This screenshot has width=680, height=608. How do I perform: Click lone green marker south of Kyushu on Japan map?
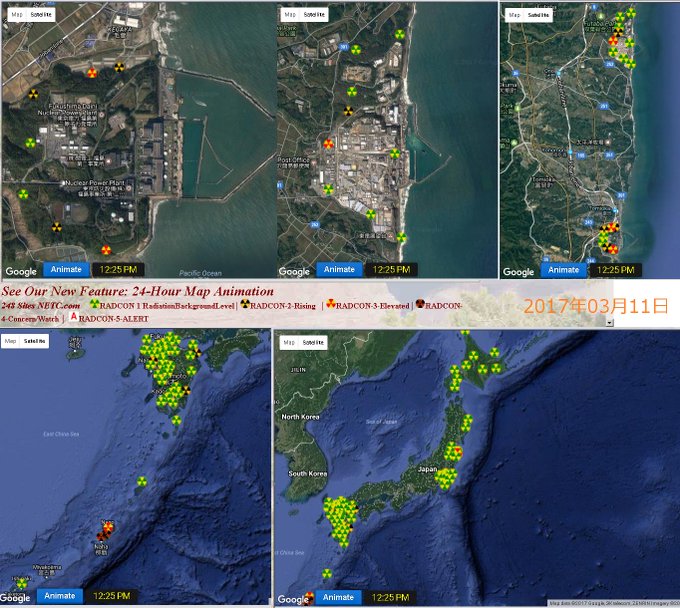327,574
